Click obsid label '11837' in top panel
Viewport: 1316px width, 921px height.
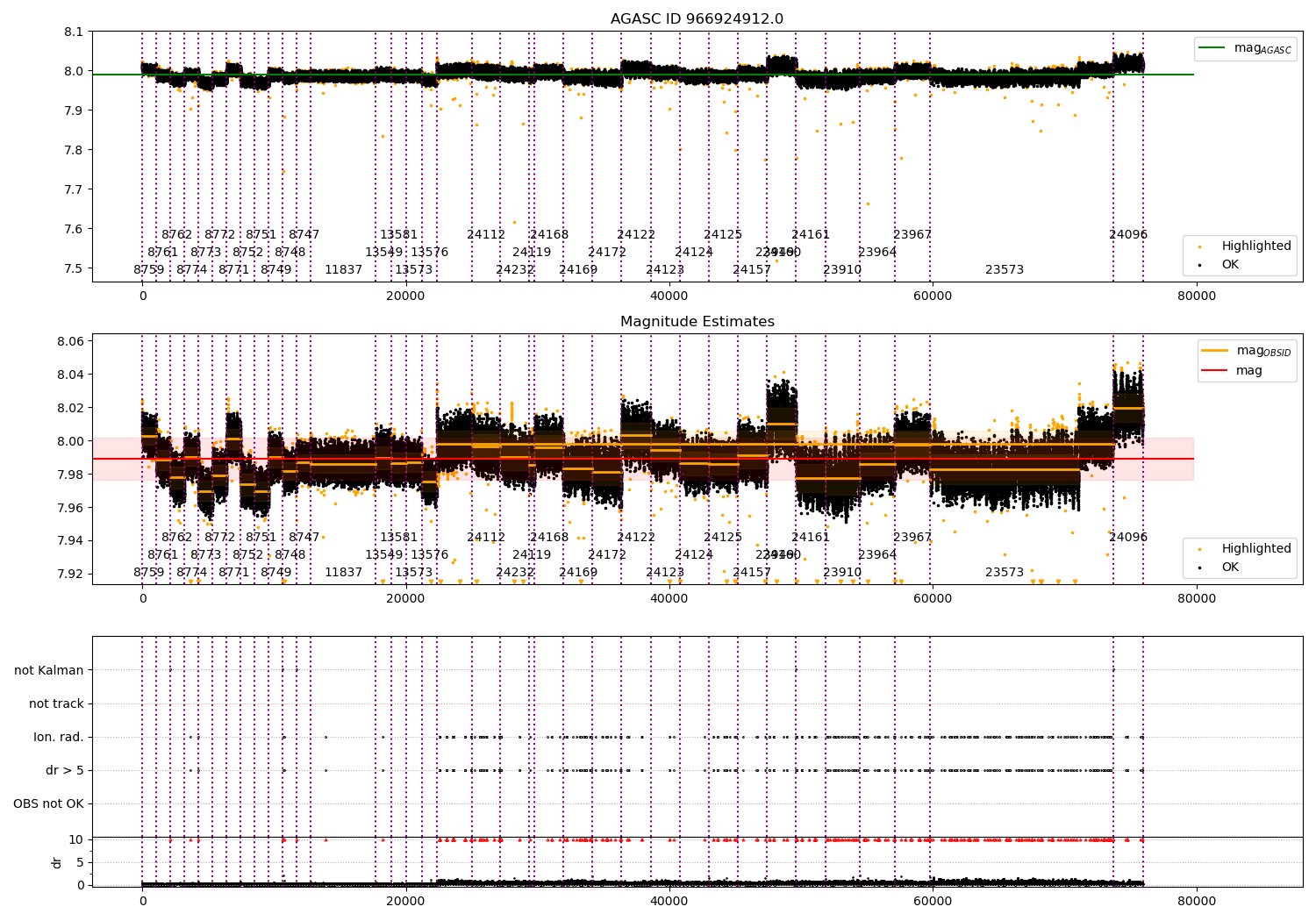pos(343,269)
